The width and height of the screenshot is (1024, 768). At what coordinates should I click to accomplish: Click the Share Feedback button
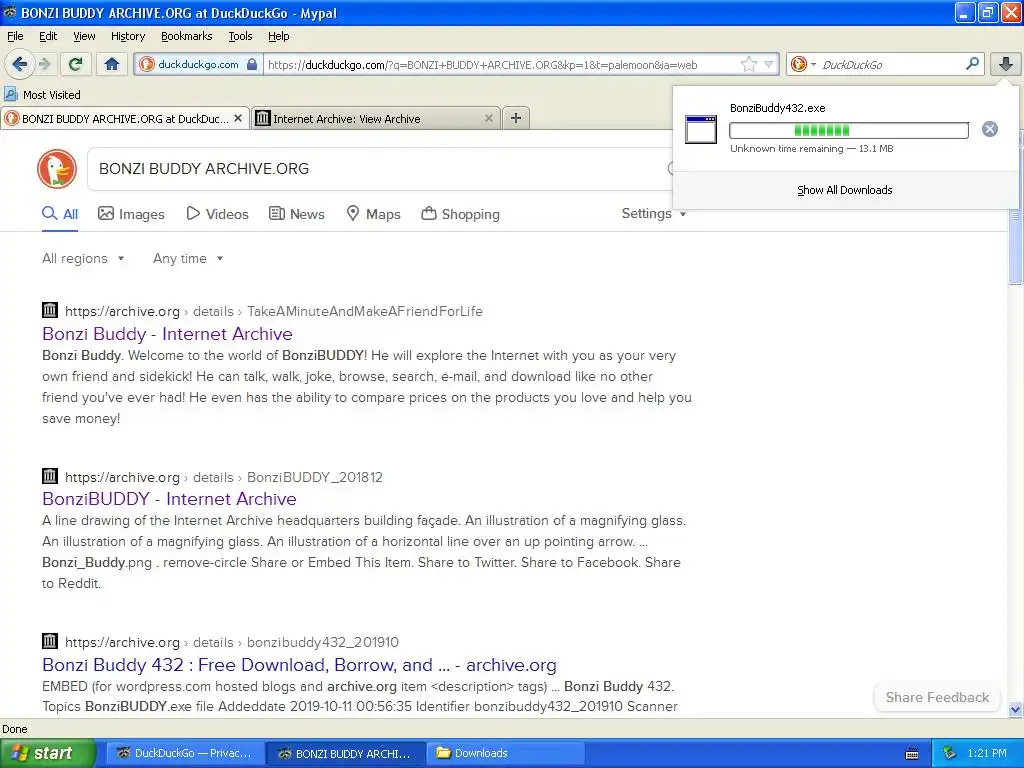[x=937, y=697]
